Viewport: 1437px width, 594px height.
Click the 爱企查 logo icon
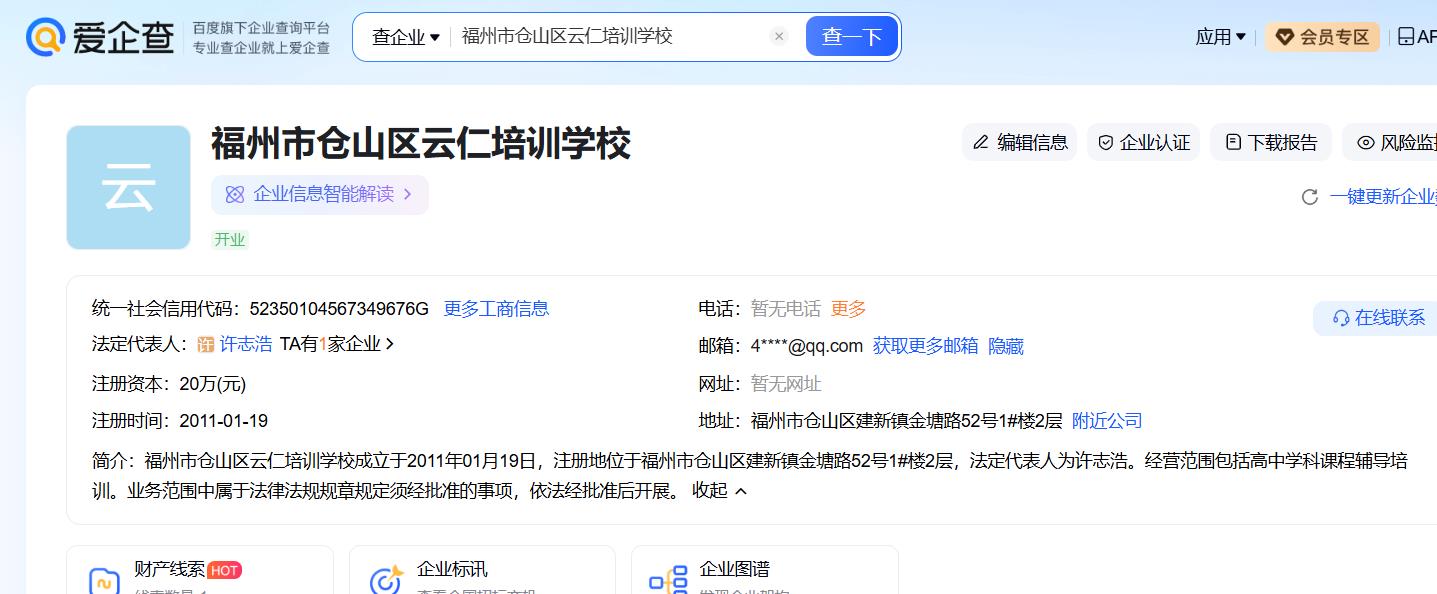pyautogui.click(x=45, y=37)
